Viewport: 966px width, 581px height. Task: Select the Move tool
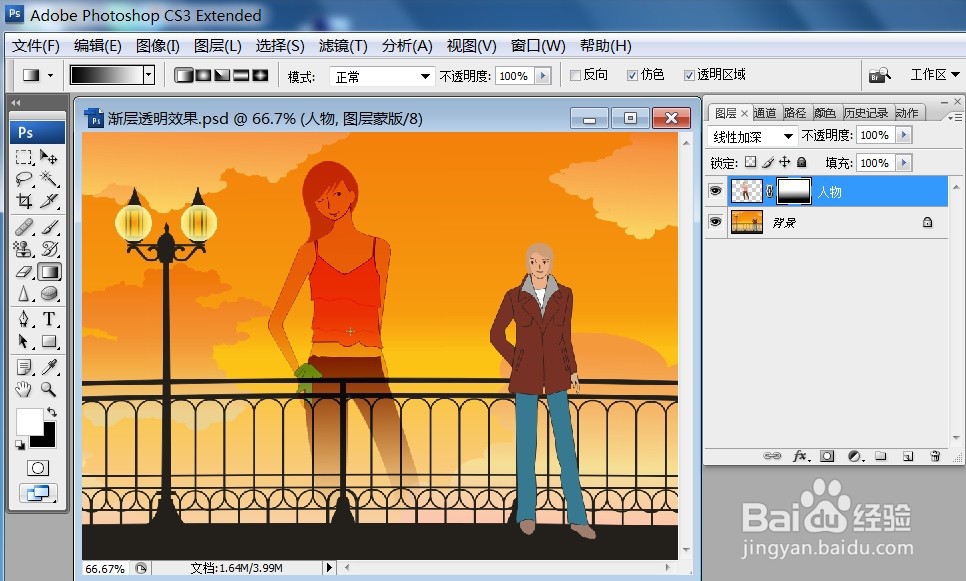point(49,158)
